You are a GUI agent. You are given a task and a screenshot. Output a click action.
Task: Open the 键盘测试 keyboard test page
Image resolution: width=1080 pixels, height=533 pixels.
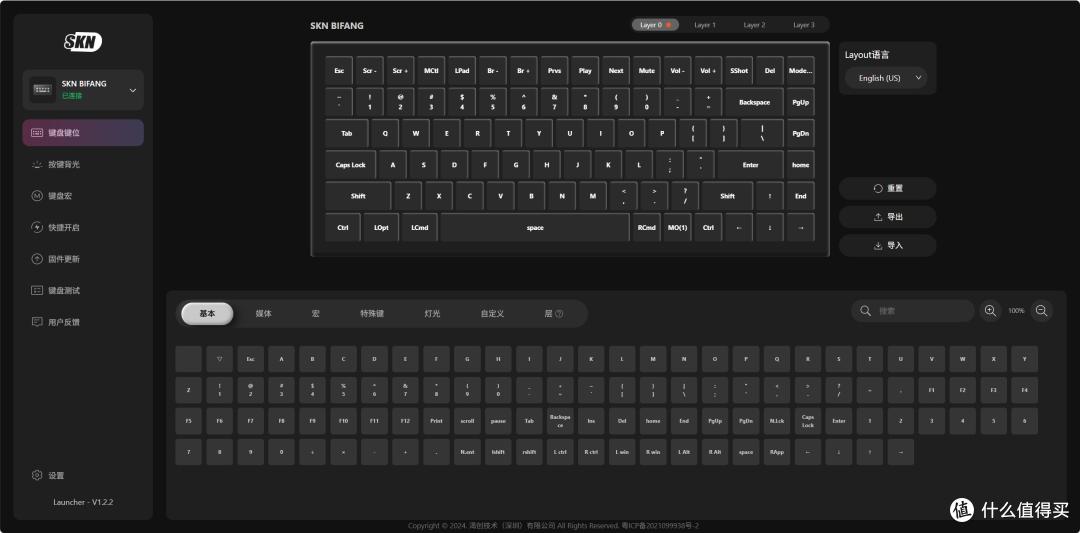click(x=83, y=291)
